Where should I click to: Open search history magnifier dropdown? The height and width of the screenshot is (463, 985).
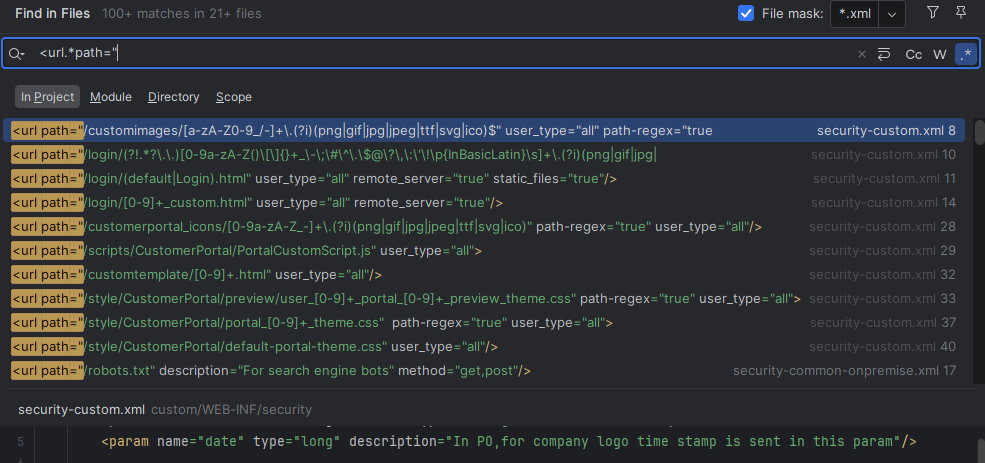point(16,55)
